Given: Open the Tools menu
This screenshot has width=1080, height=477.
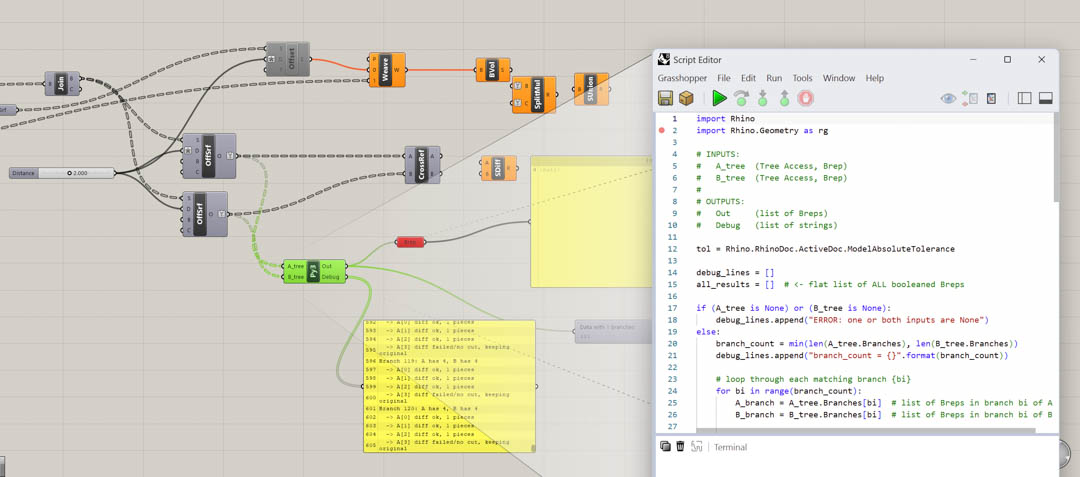Looking at the screenshot, I should click(x=802, y=78).
